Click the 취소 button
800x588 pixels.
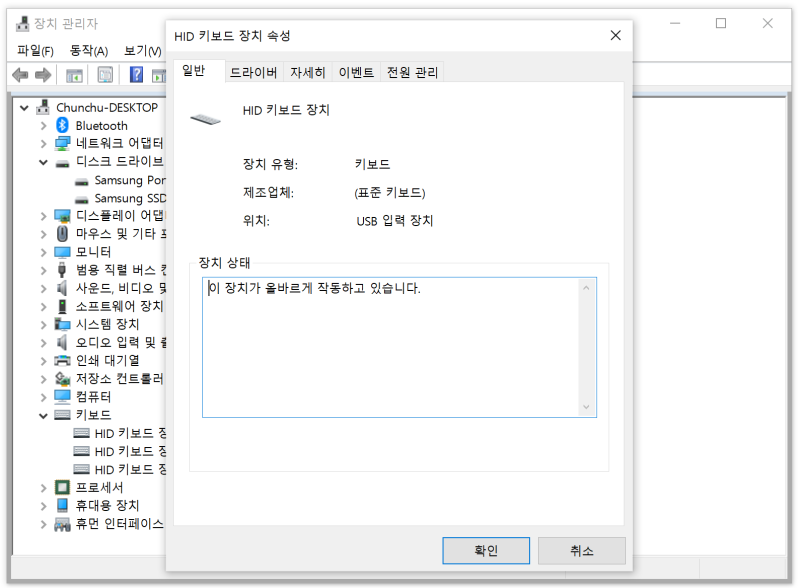click(582, 550)
